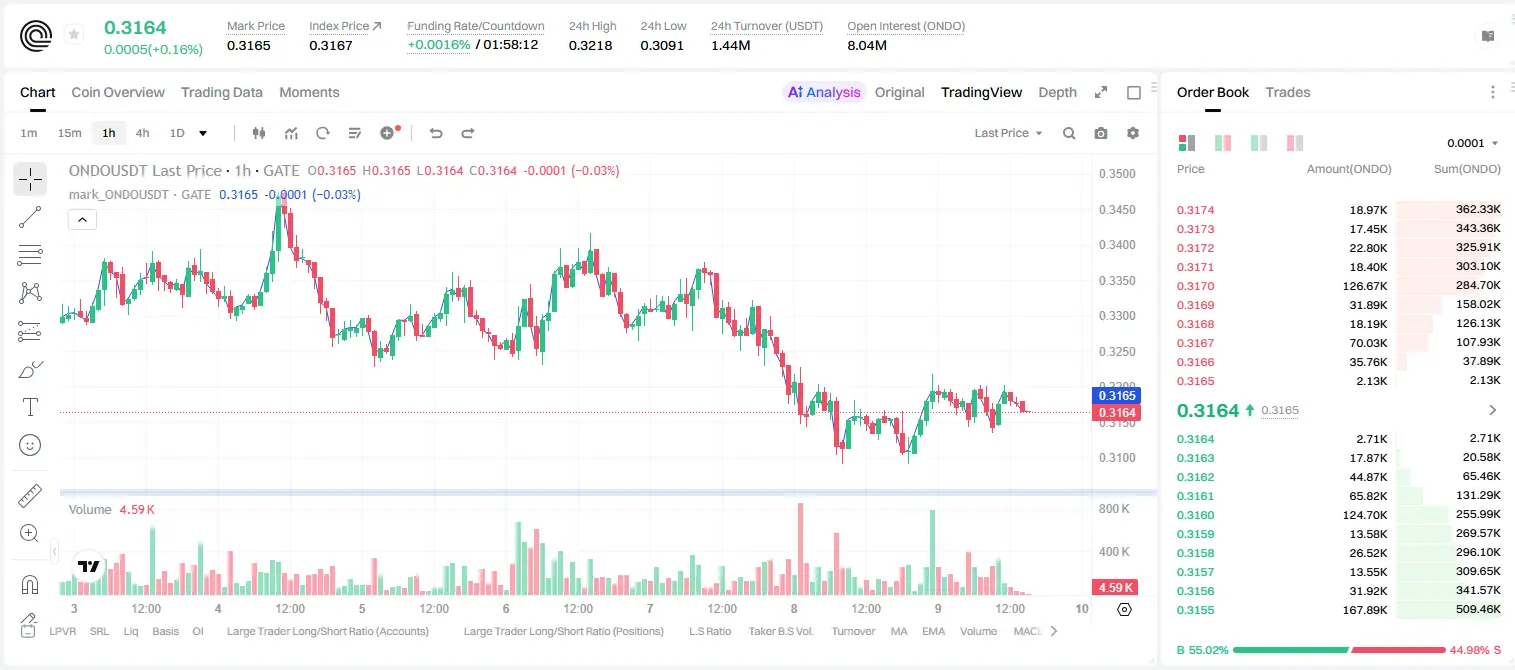
Task: Switch to the Trades tab
Action: 1287,92
